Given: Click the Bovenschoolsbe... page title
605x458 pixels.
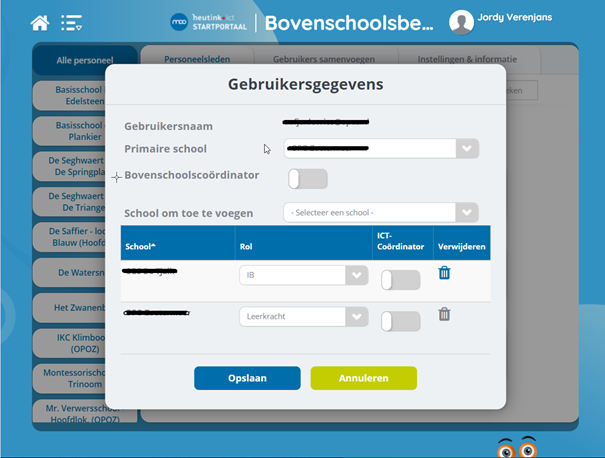Looking at the screenshot, I should (x=349, y=23).
